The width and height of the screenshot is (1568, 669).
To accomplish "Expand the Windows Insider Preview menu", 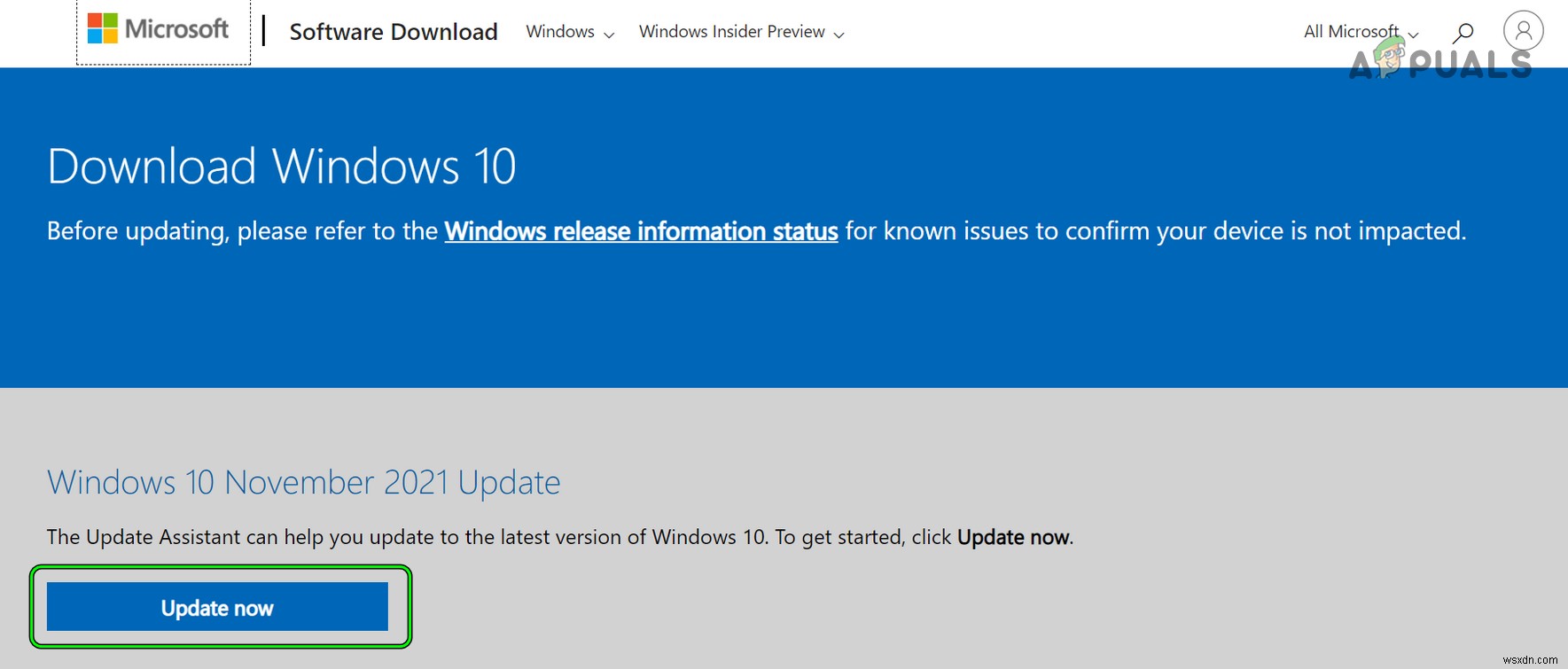I will tap(742, 32).
